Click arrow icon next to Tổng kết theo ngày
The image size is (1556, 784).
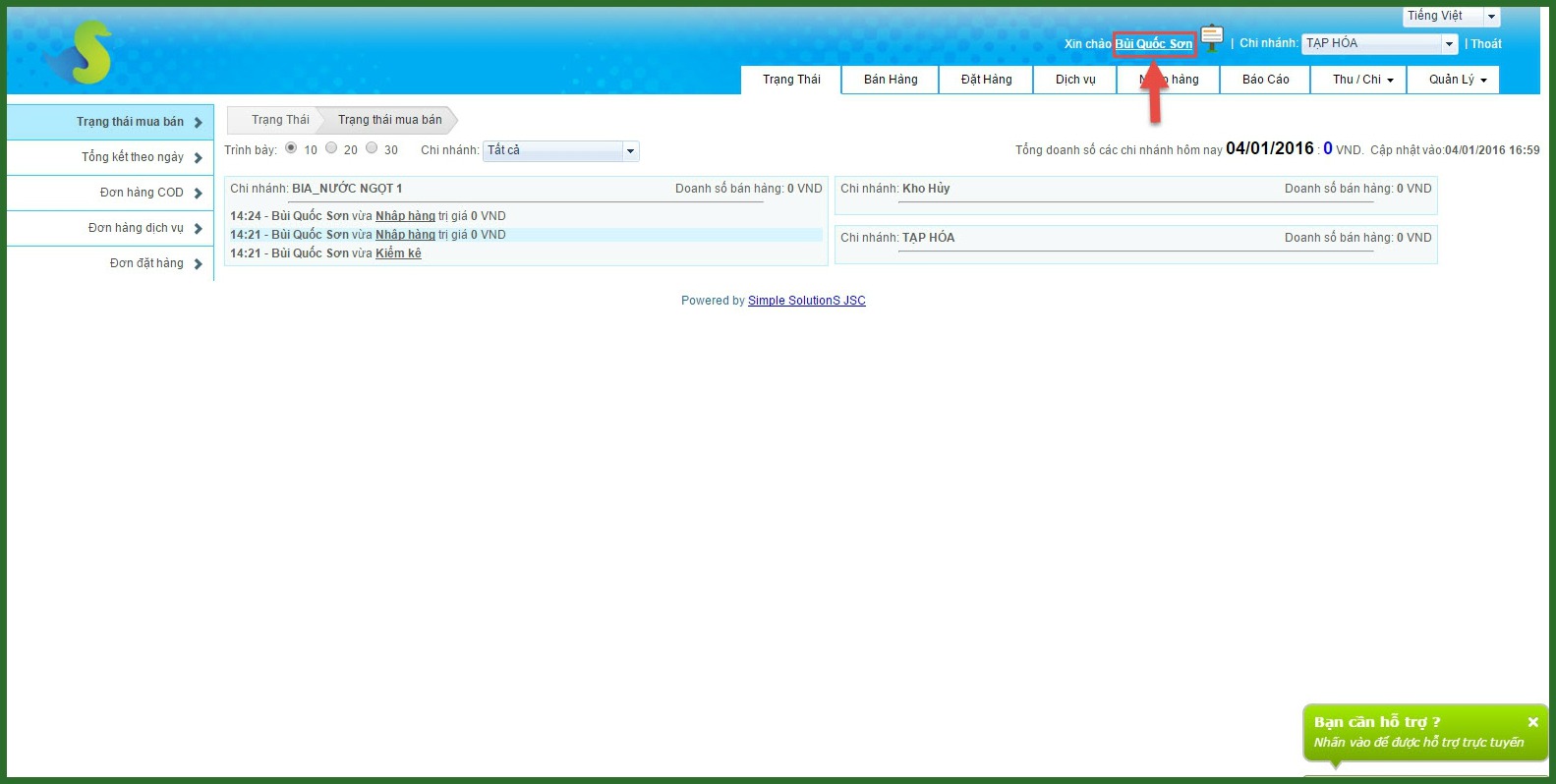pyautogui.click(x=199, y=158)
